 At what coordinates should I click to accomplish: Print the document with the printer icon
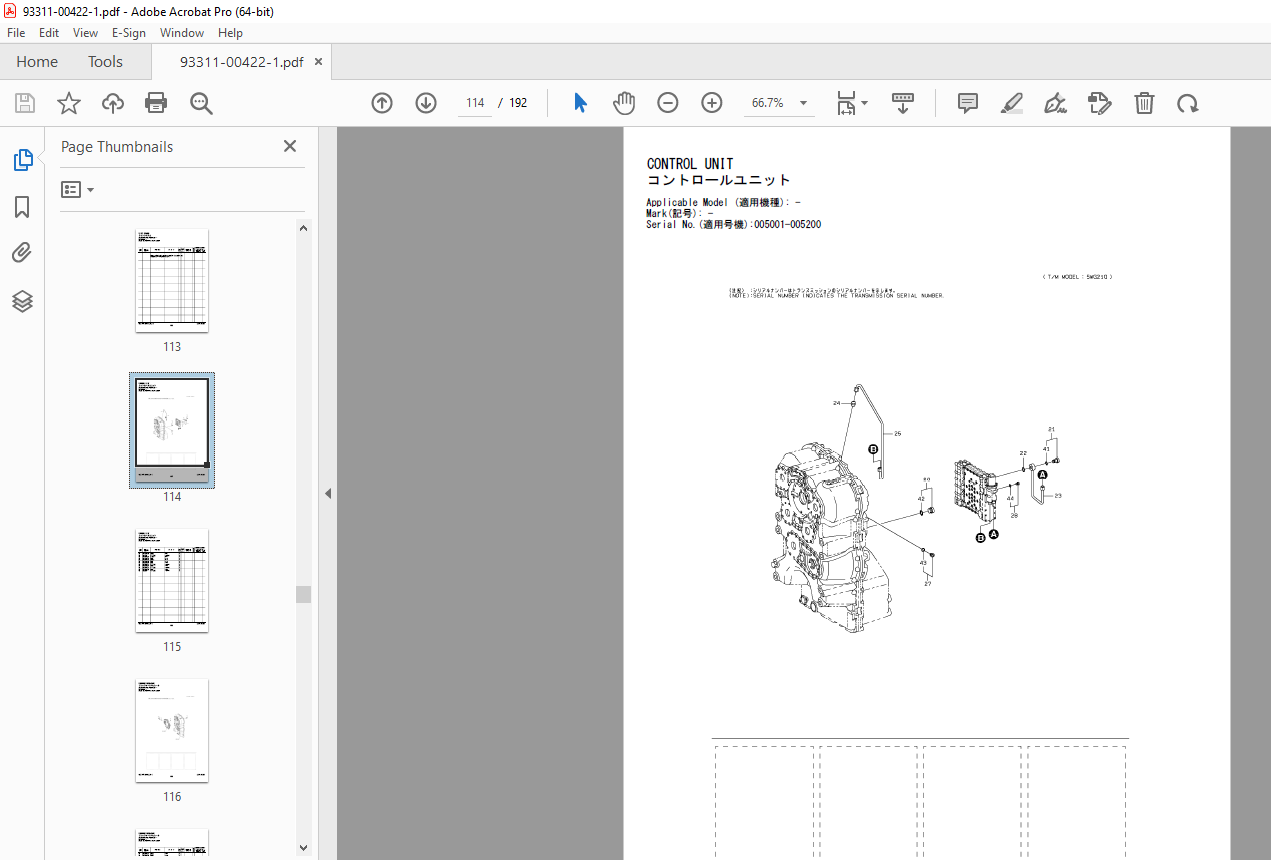tap(156, 103)
